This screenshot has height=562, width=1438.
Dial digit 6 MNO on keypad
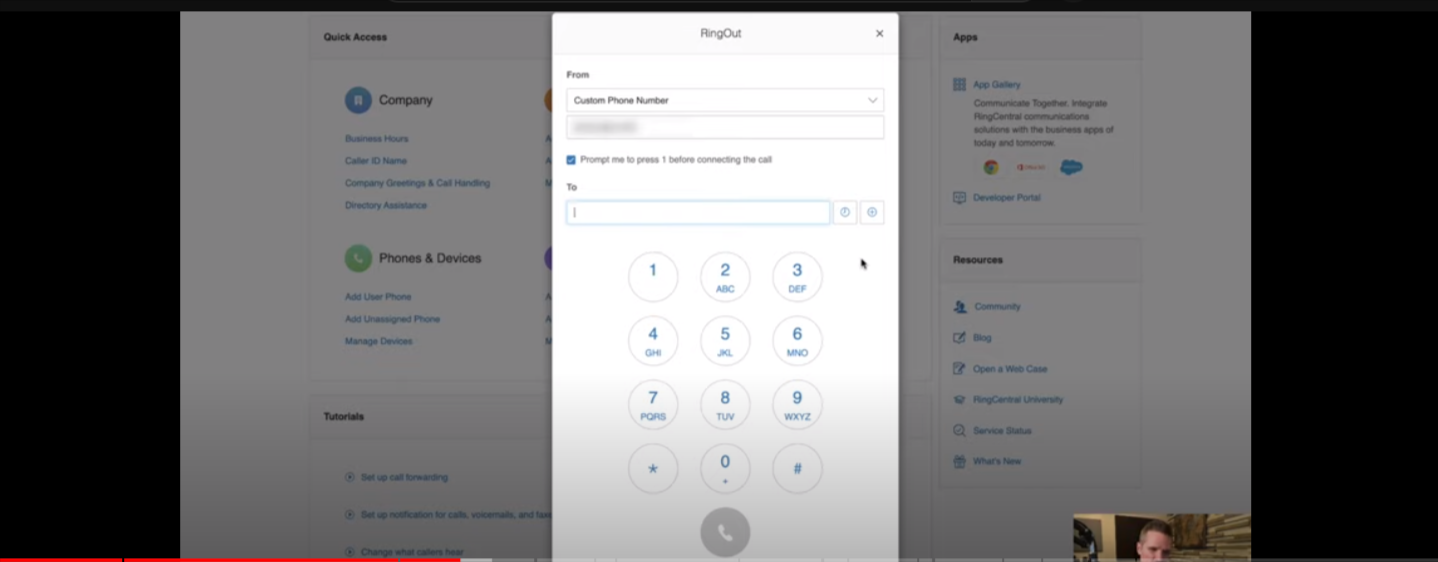[797, 341]
